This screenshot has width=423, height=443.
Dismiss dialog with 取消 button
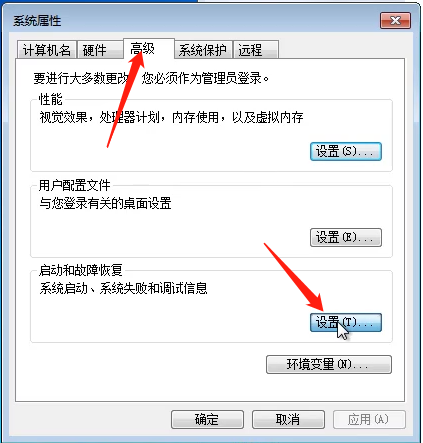tap(288, 419)
